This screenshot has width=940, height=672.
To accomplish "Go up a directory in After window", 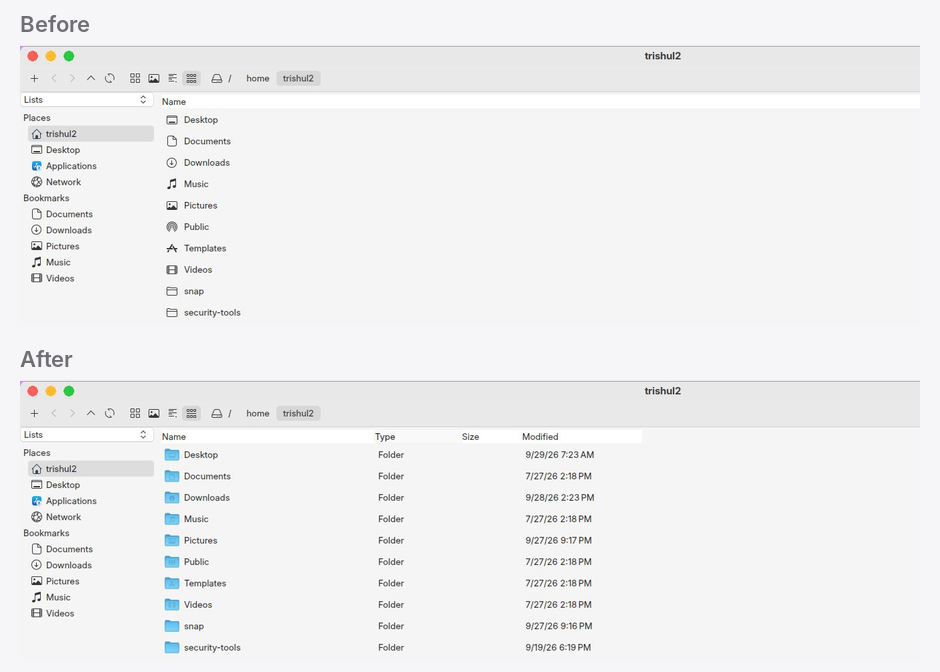I will (x=91, y=414).
